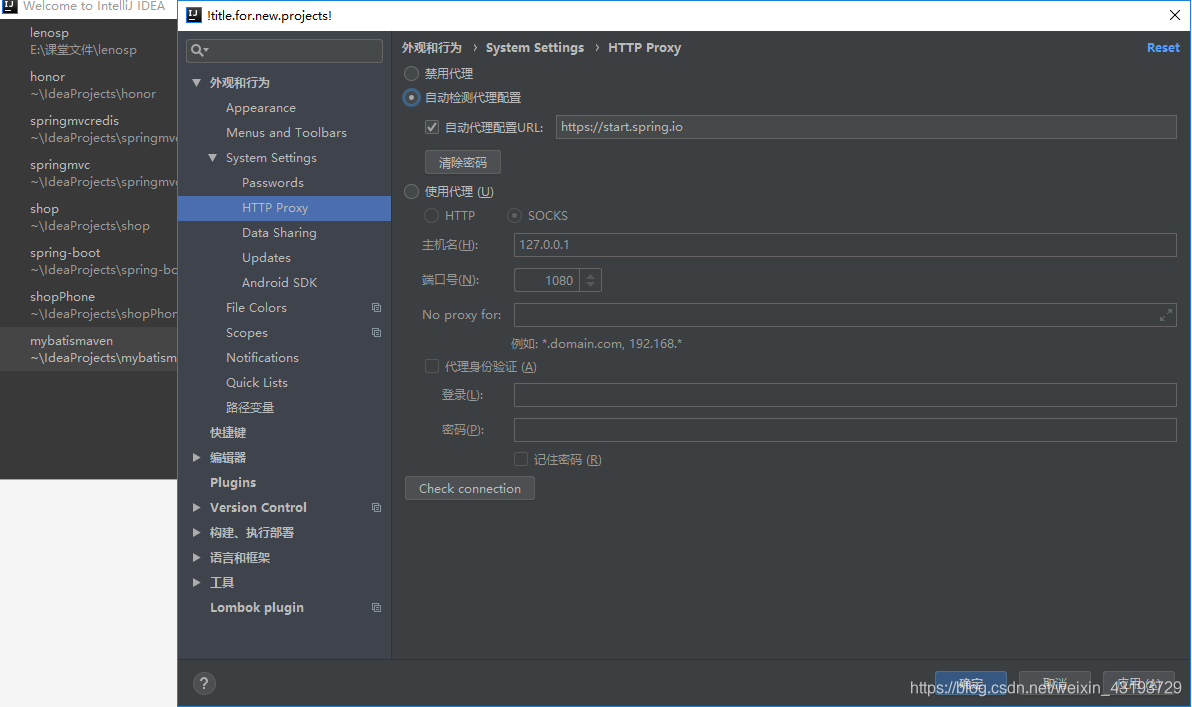Screen dimensions: 1192x707
Task: Click the 取消 button
Action: pyautogui.click(x=1054, y=683)
